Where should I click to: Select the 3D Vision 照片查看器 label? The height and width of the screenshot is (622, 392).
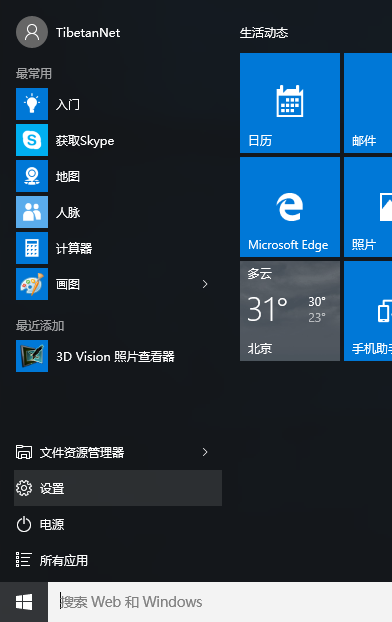pos(115,356)
